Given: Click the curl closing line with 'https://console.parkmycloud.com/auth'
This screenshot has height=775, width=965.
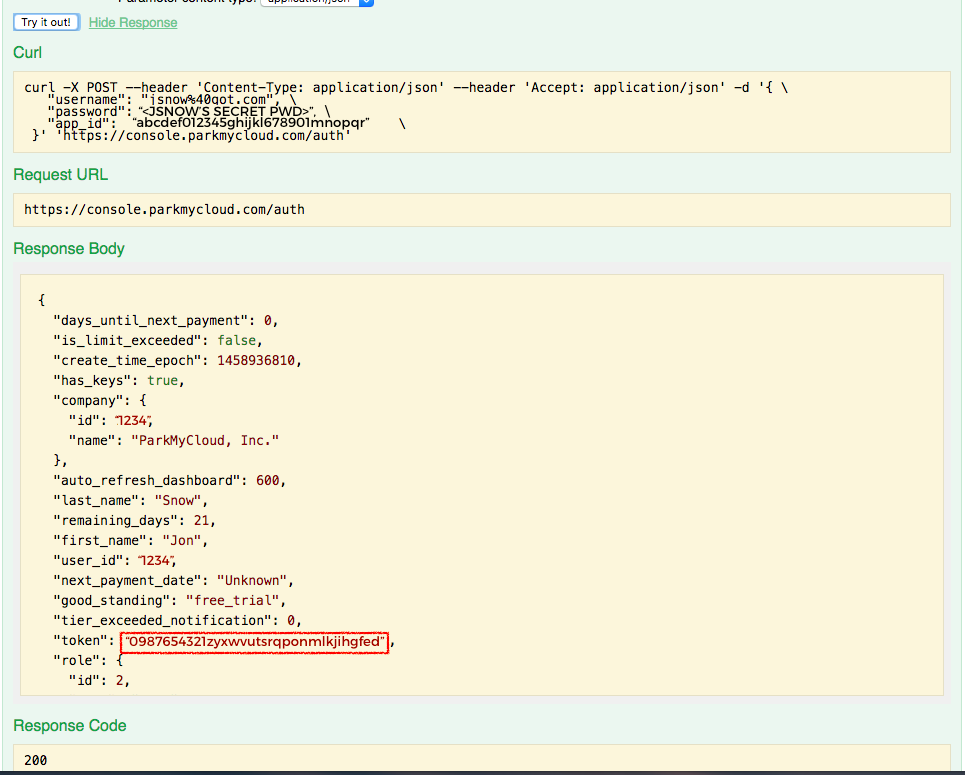Looking at the screenshot, I should point(191,135).
